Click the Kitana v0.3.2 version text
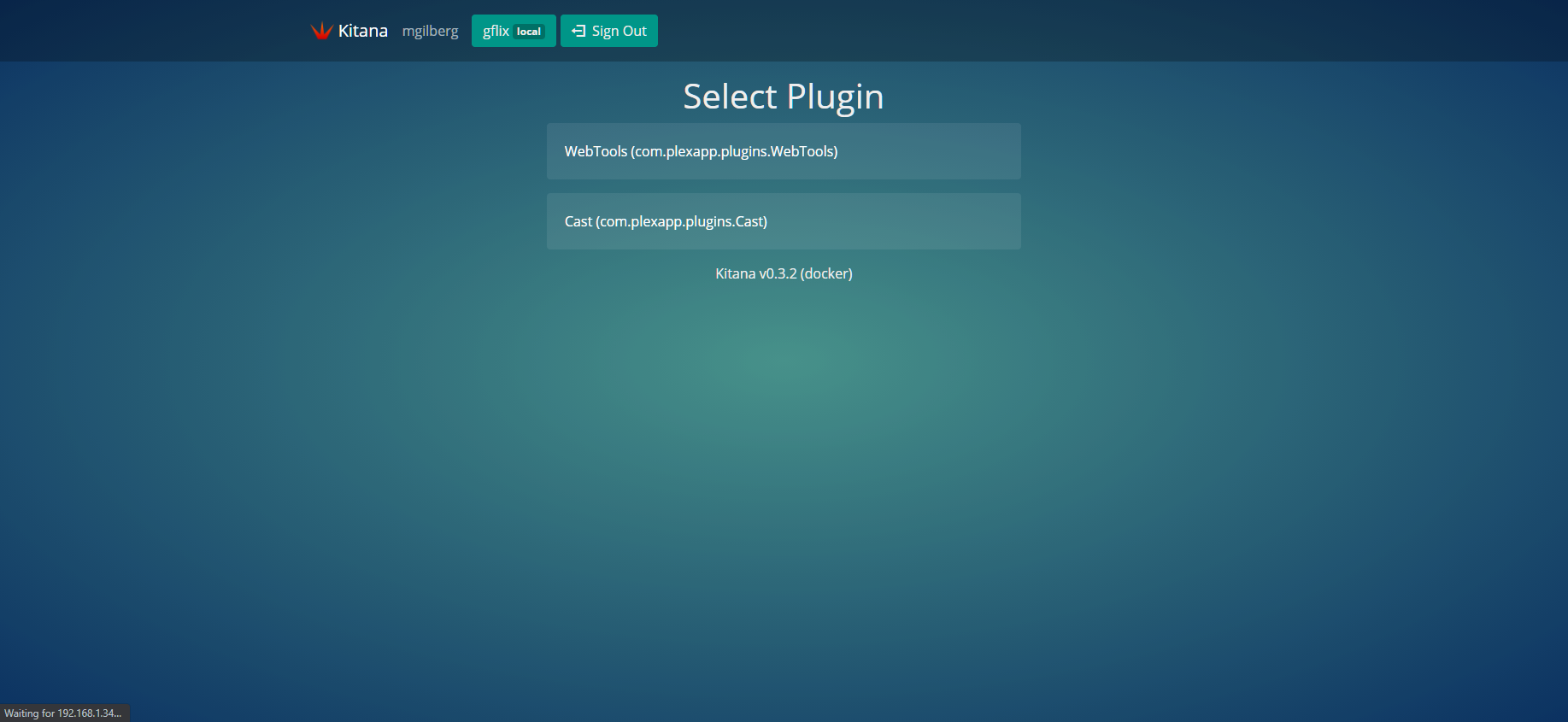Viewport: 1568px width, 722px height. tap(756, 273)
